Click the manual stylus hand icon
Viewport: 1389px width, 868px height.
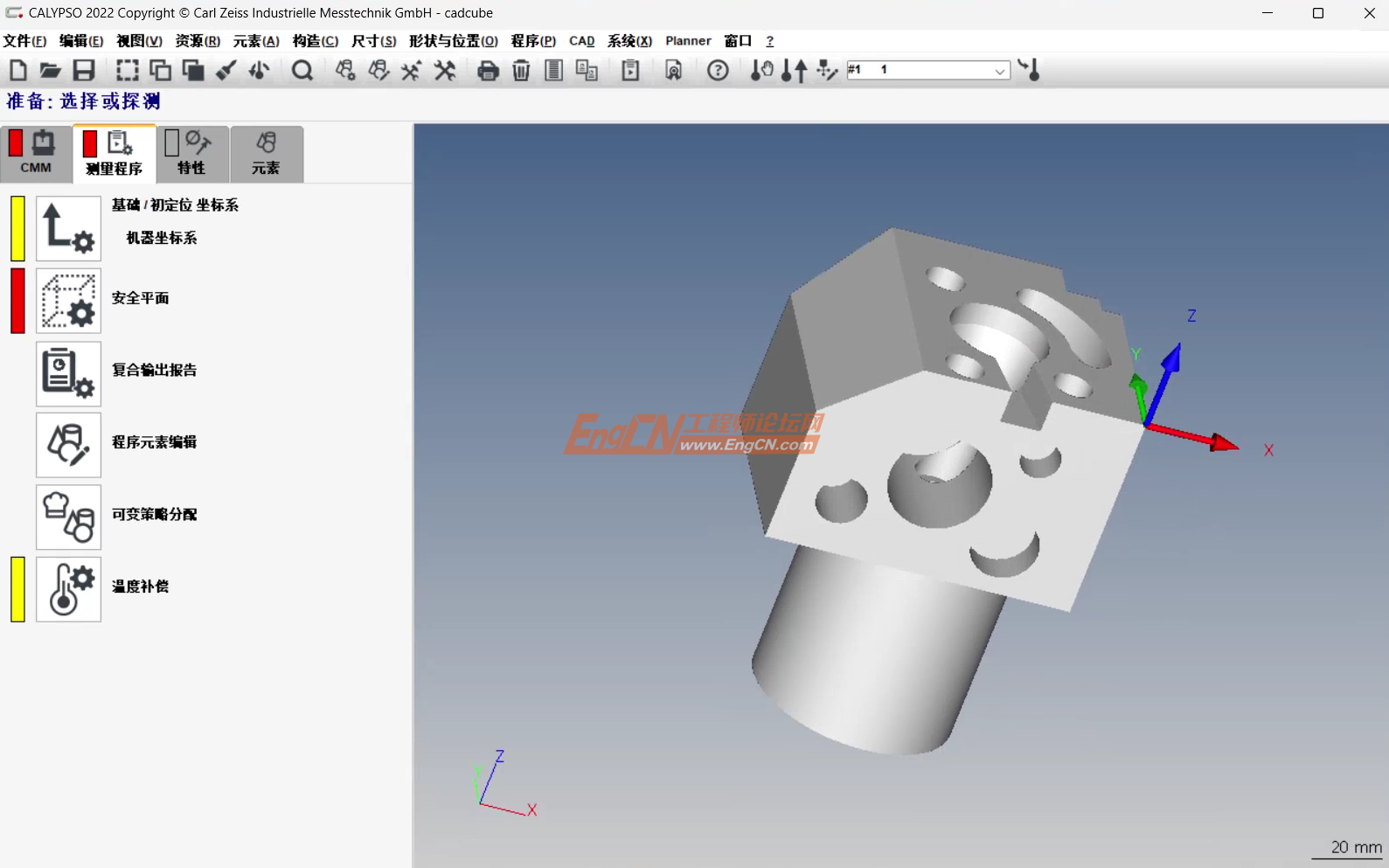761,71
